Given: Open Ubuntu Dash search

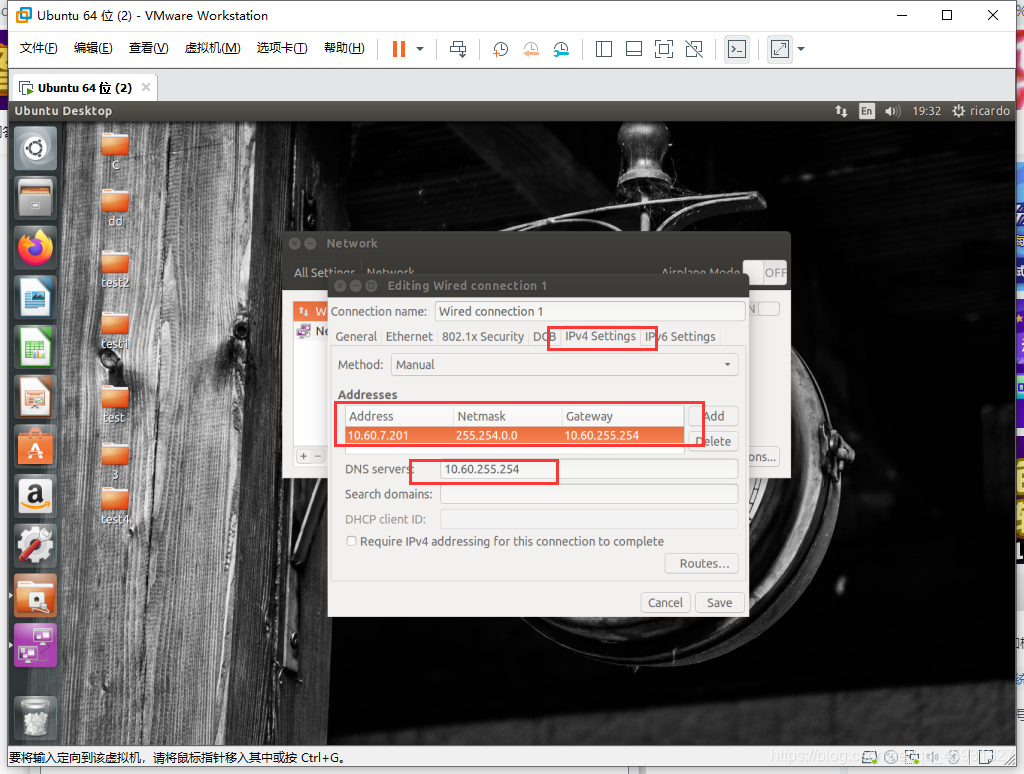Looking at the screenshot, I should click(35, 148).
